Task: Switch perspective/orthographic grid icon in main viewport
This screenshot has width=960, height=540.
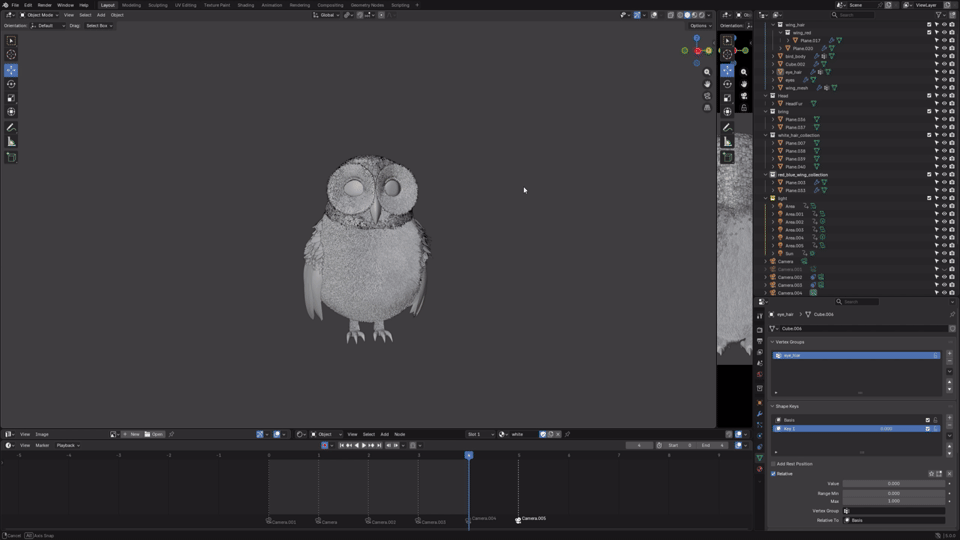Action: click(x=707, y=108)
